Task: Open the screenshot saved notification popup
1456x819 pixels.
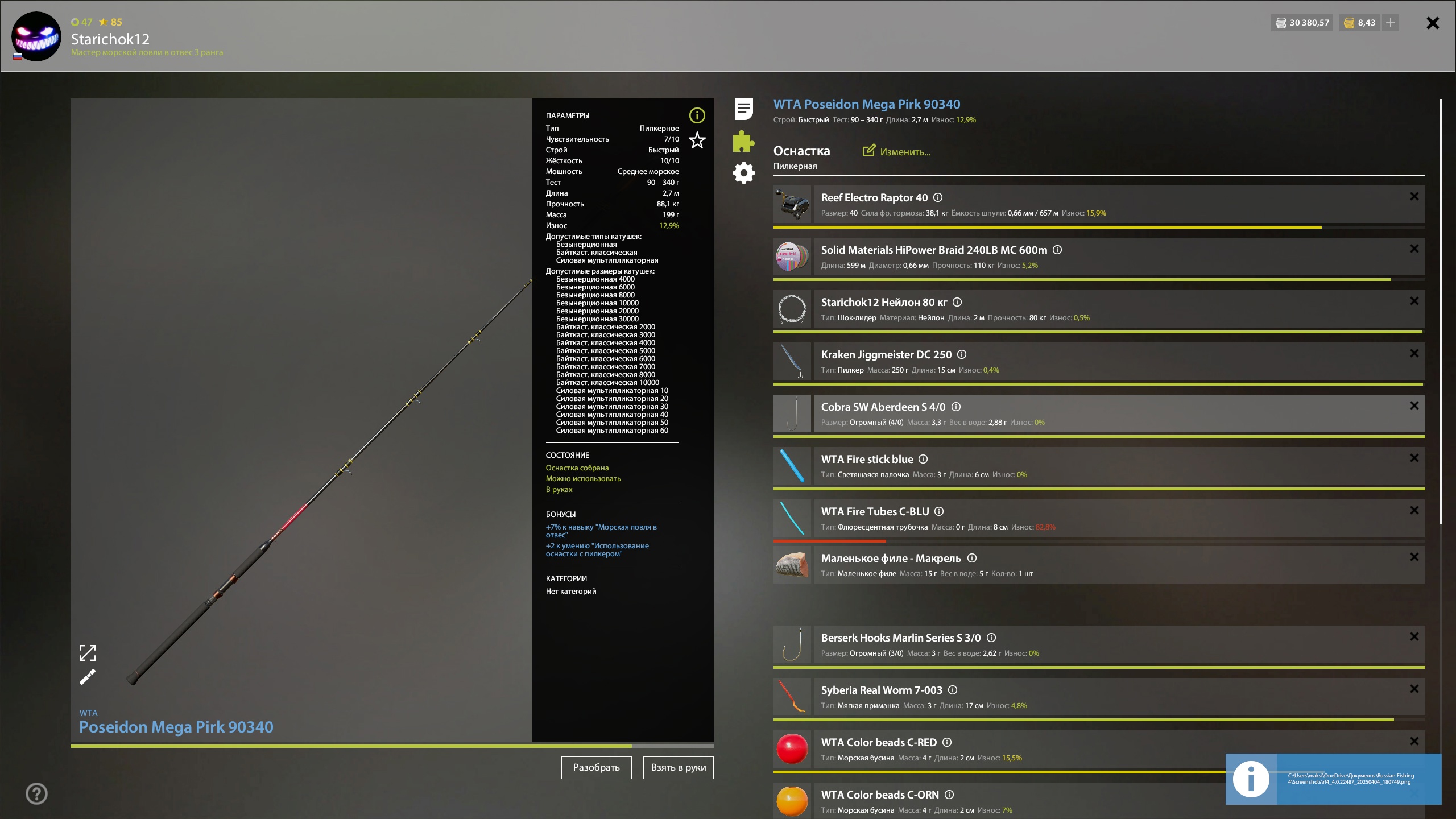Action: point(1333,779)
